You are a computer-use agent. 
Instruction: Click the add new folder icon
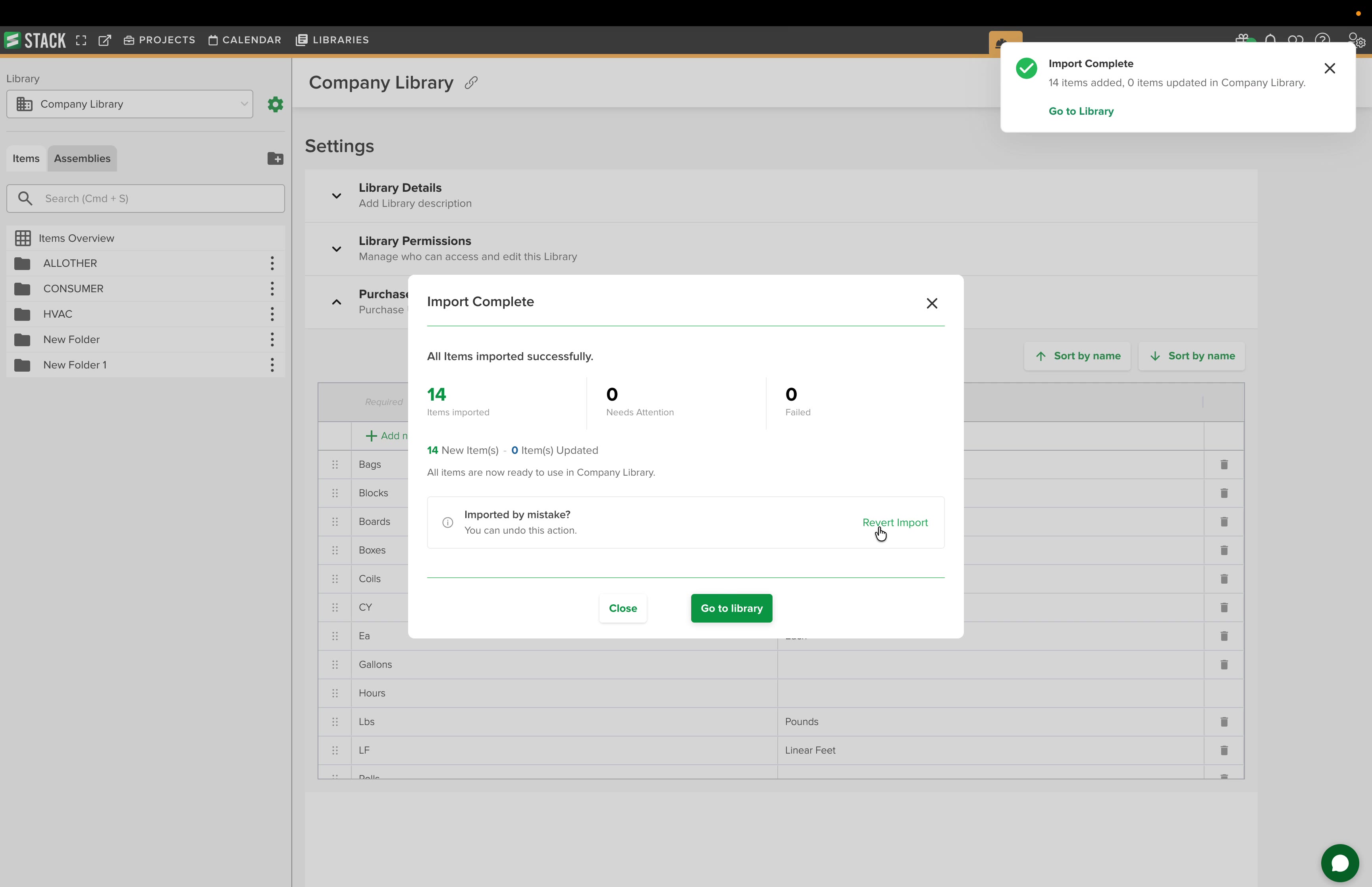click(275, 158)
